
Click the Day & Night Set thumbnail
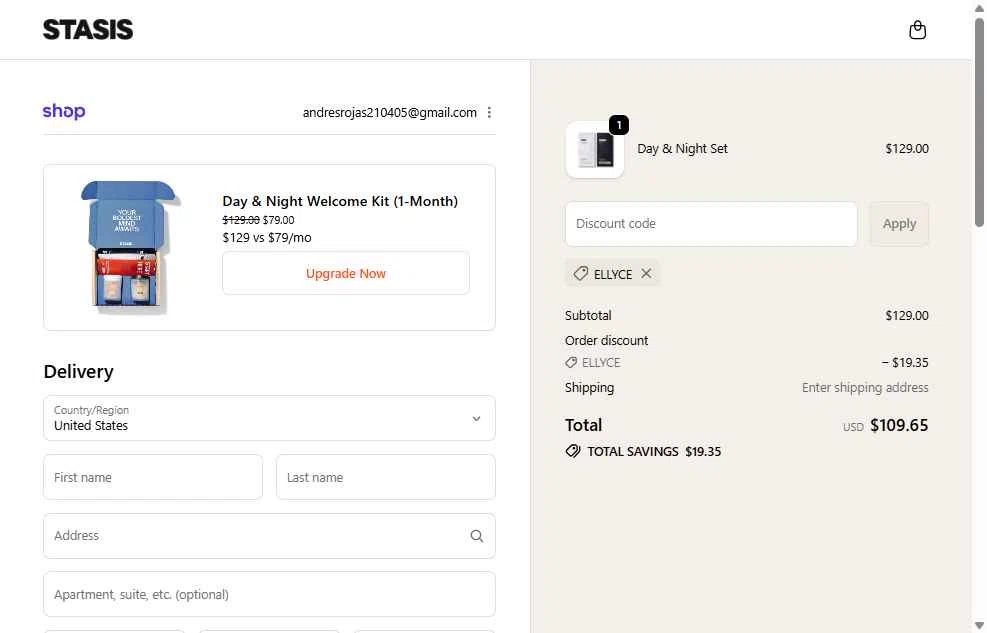pos(595,149)
